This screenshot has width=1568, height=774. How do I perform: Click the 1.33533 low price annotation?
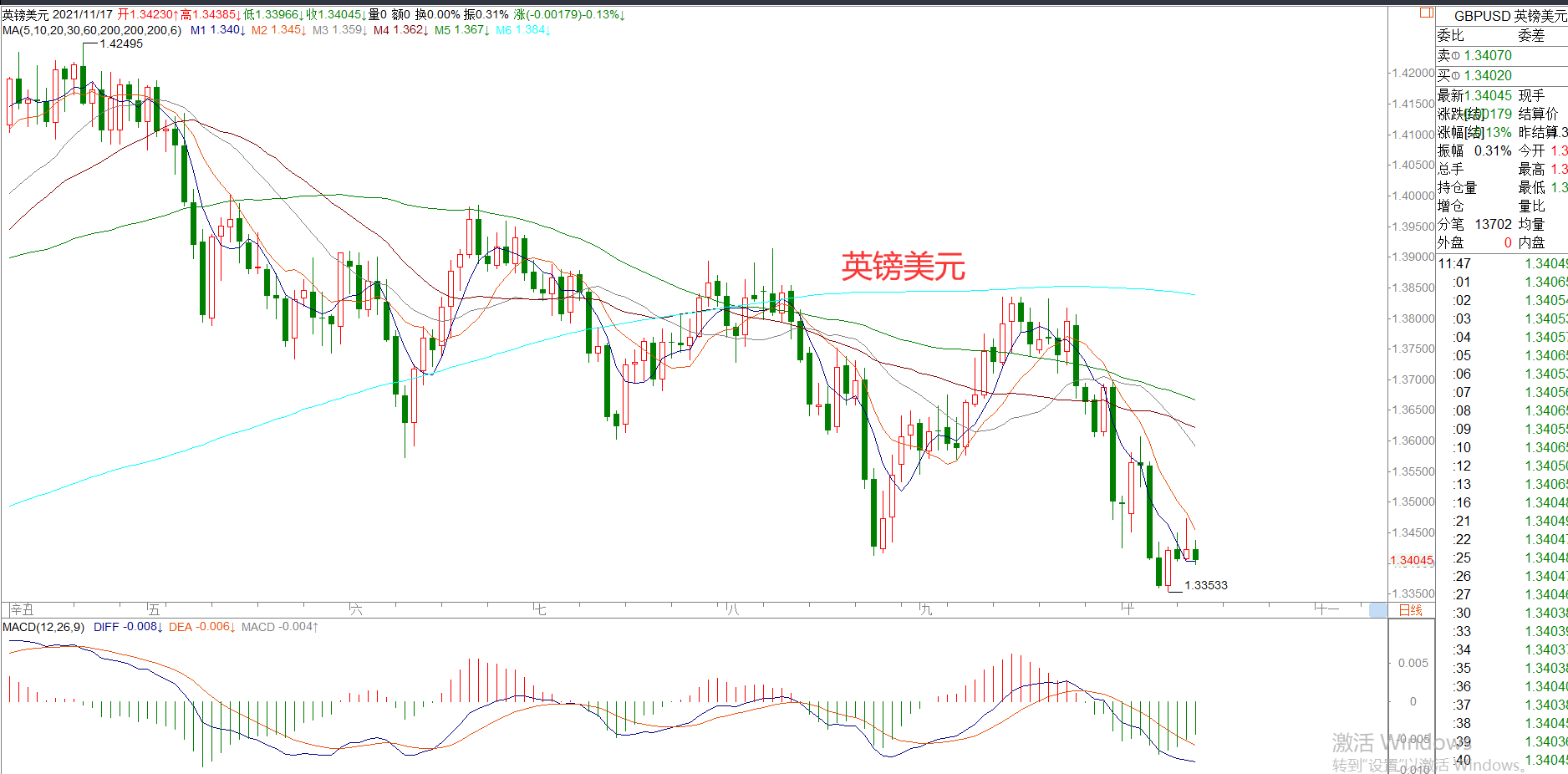click(x=1206, y=585)
